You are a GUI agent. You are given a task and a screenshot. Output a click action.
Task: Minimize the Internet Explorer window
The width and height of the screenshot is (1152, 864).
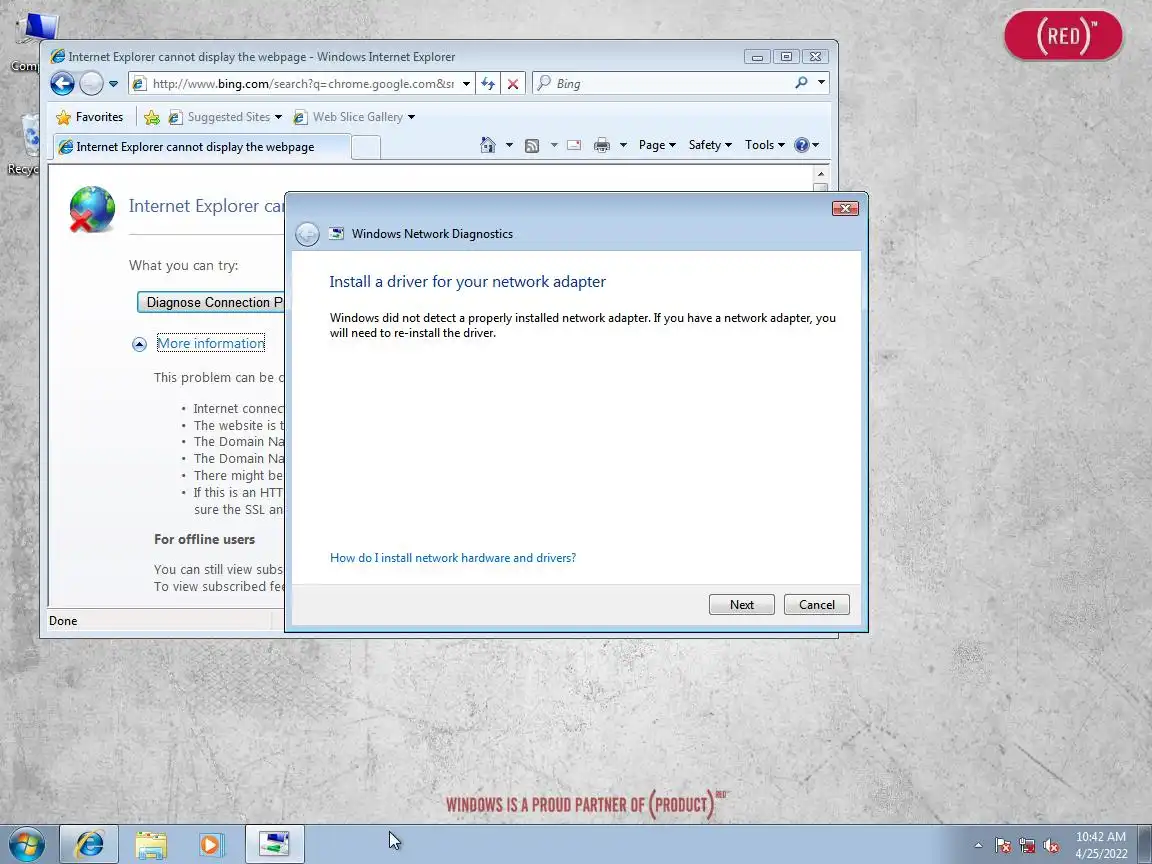pyautogui.click(x=757, y=57)
